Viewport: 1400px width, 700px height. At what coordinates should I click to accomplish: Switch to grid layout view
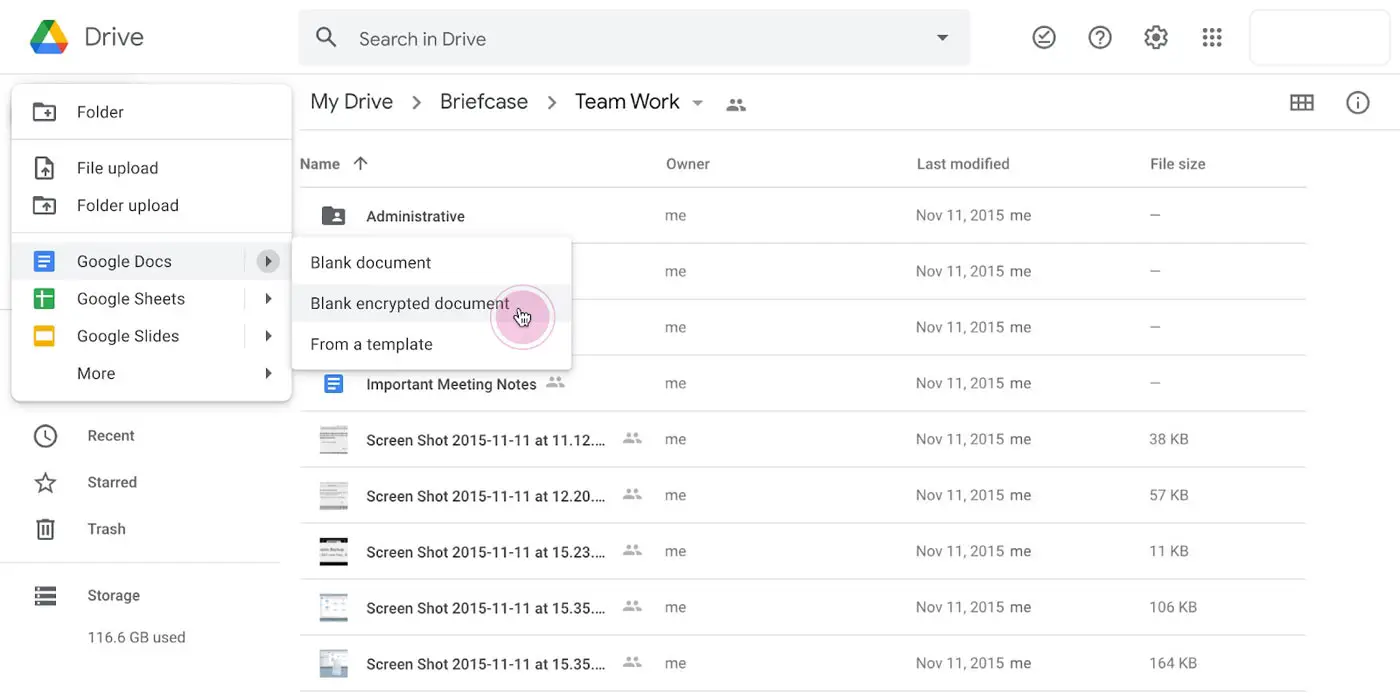coord(1302,102)
